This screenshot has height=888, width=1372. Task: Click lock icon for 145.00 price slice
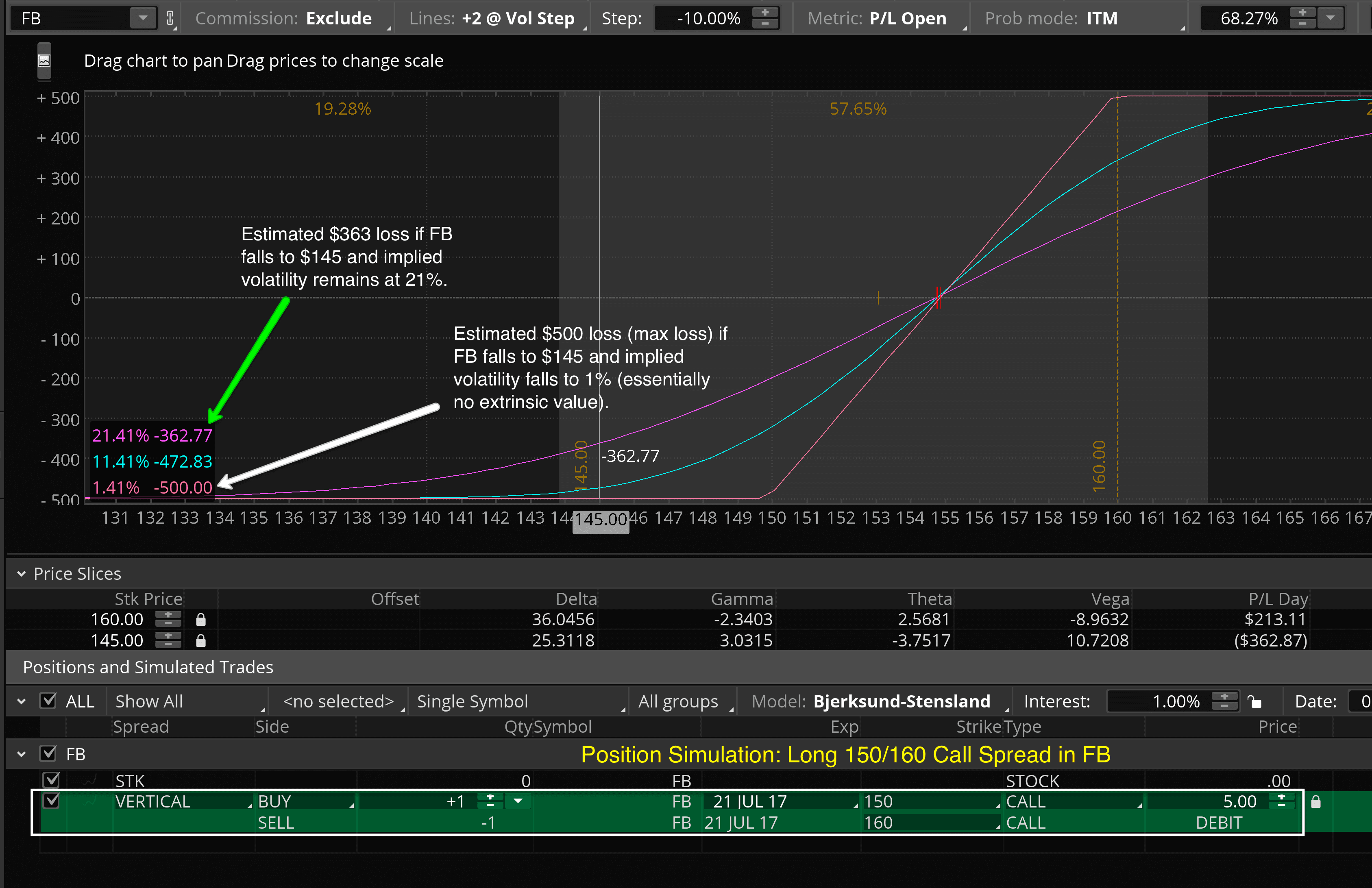[200, 641]
